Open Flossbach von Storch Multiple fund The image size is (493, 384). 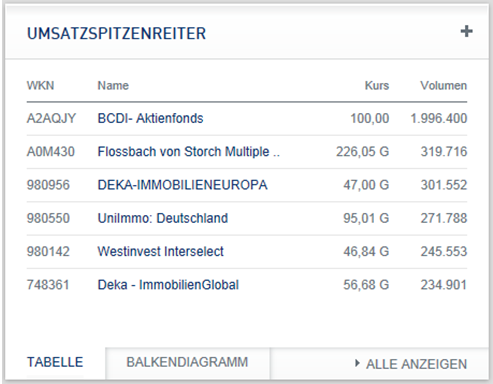[x=188, y=152]
